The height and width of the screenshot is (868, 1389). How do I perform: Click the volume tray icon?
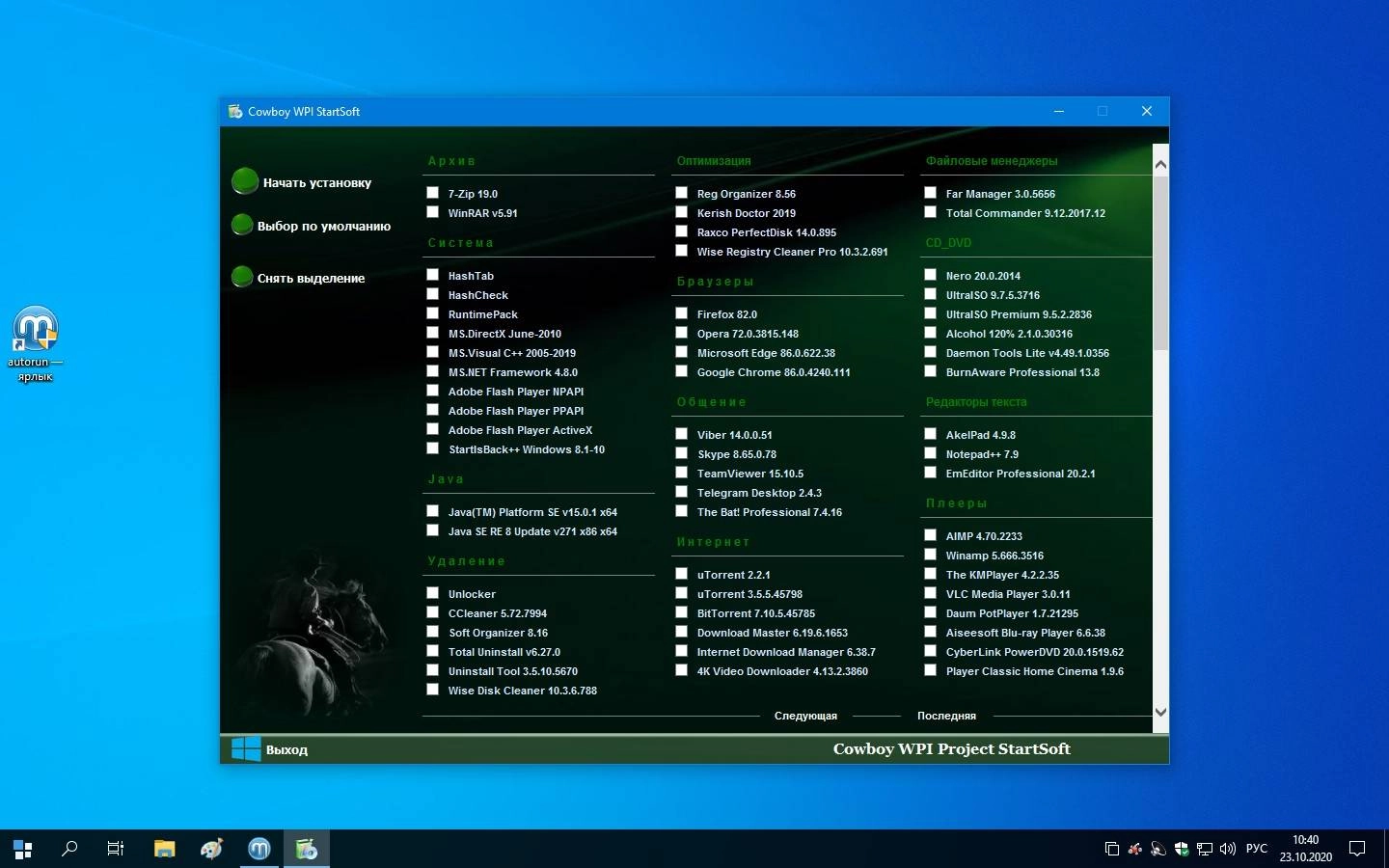coord(1228,849)
